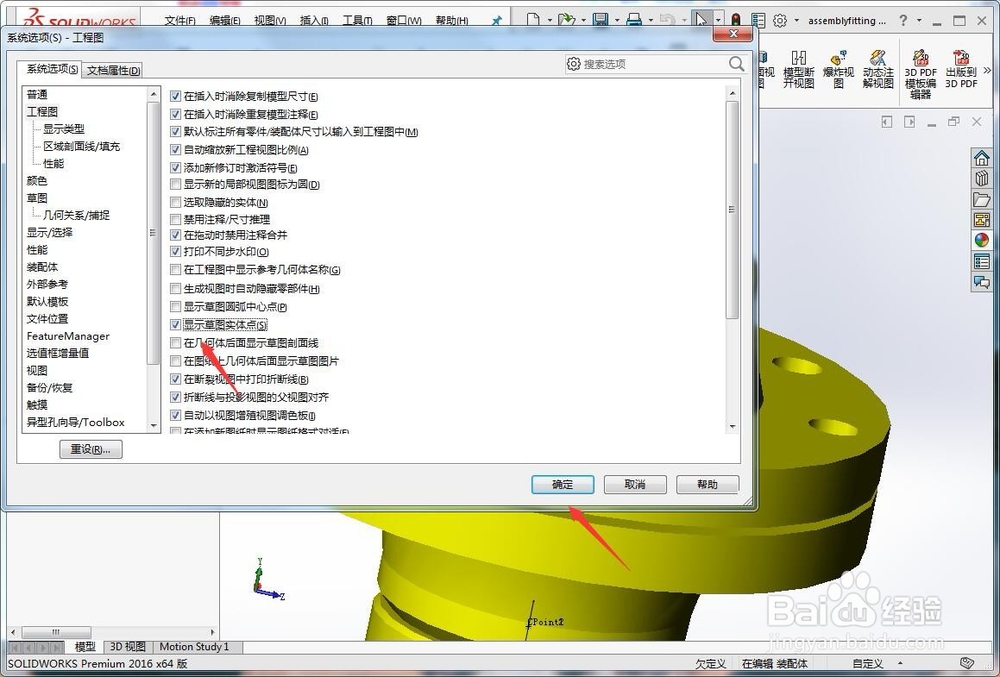Open the 工具(T) menu
Screen dimensions: 1000x677
tap(357, 20)
